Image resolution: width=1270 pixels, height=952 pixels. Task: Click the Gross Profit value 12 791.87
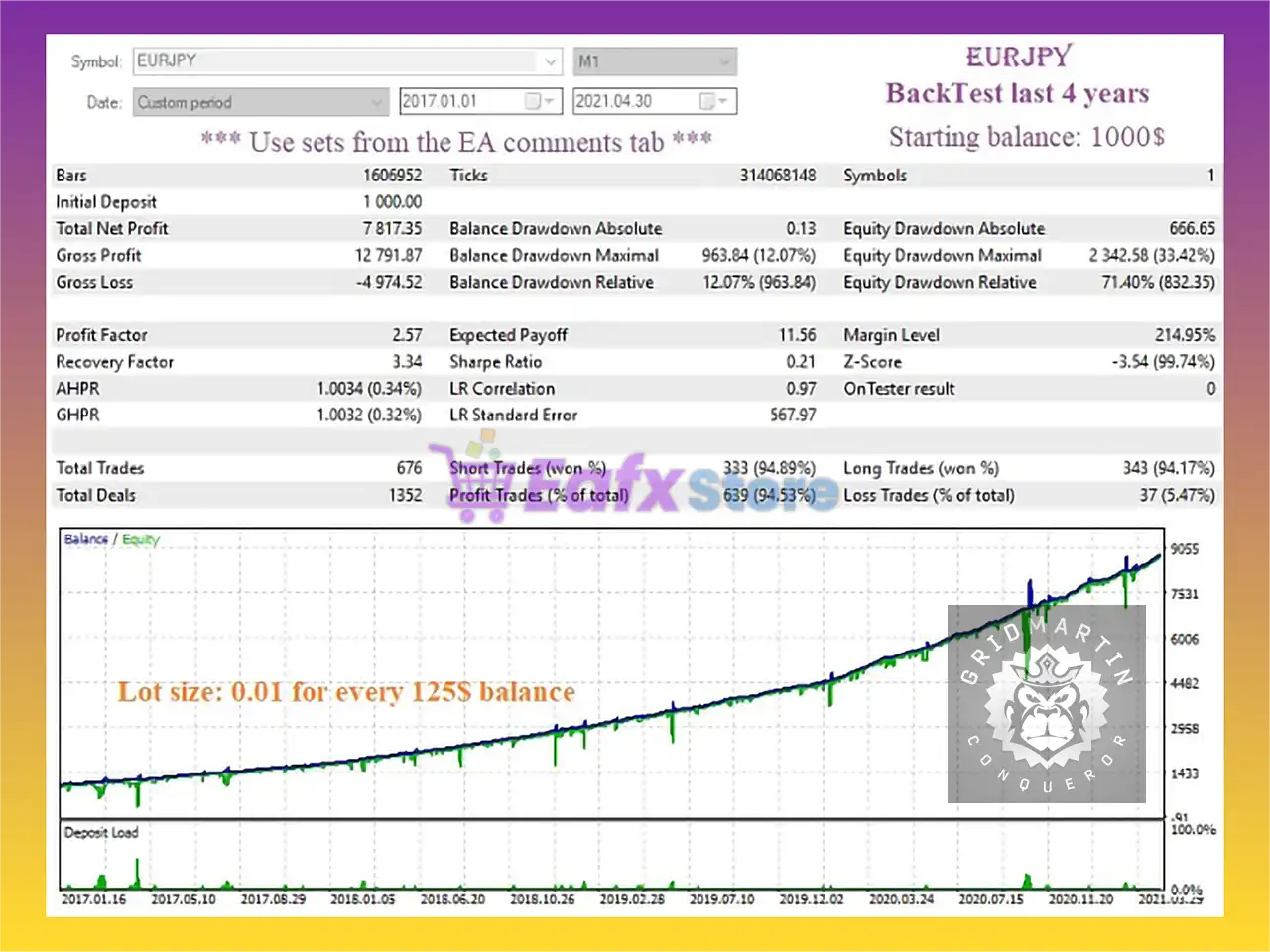click(x=388, y=256)
